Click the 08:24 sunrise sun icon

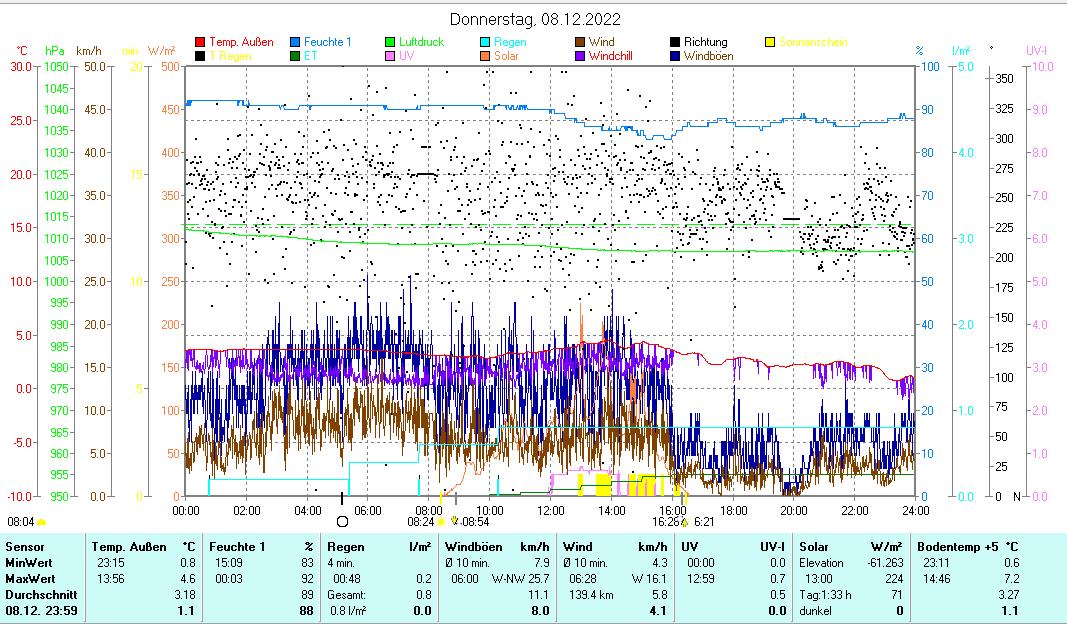click(x=440, y=521)
